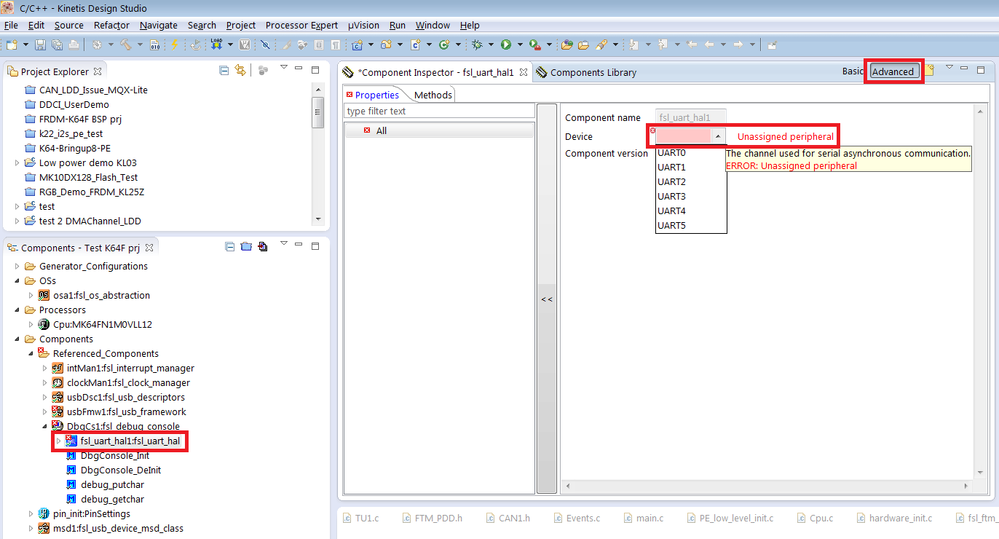The height and width of the screenshot is (539, 999).
Task: Click the generate code icon in Components view
Action: point(262,247)
